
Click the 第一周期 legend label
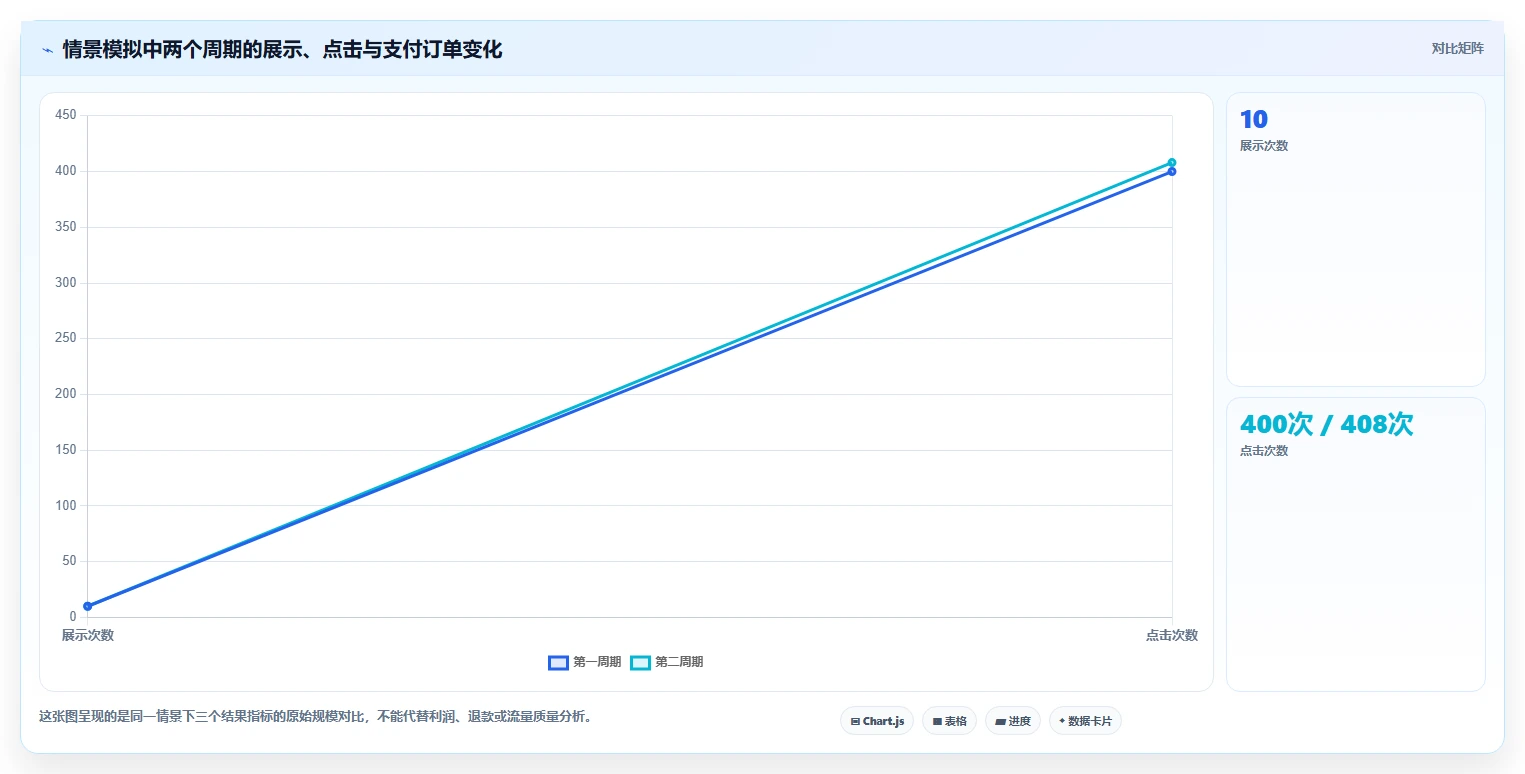597,662
